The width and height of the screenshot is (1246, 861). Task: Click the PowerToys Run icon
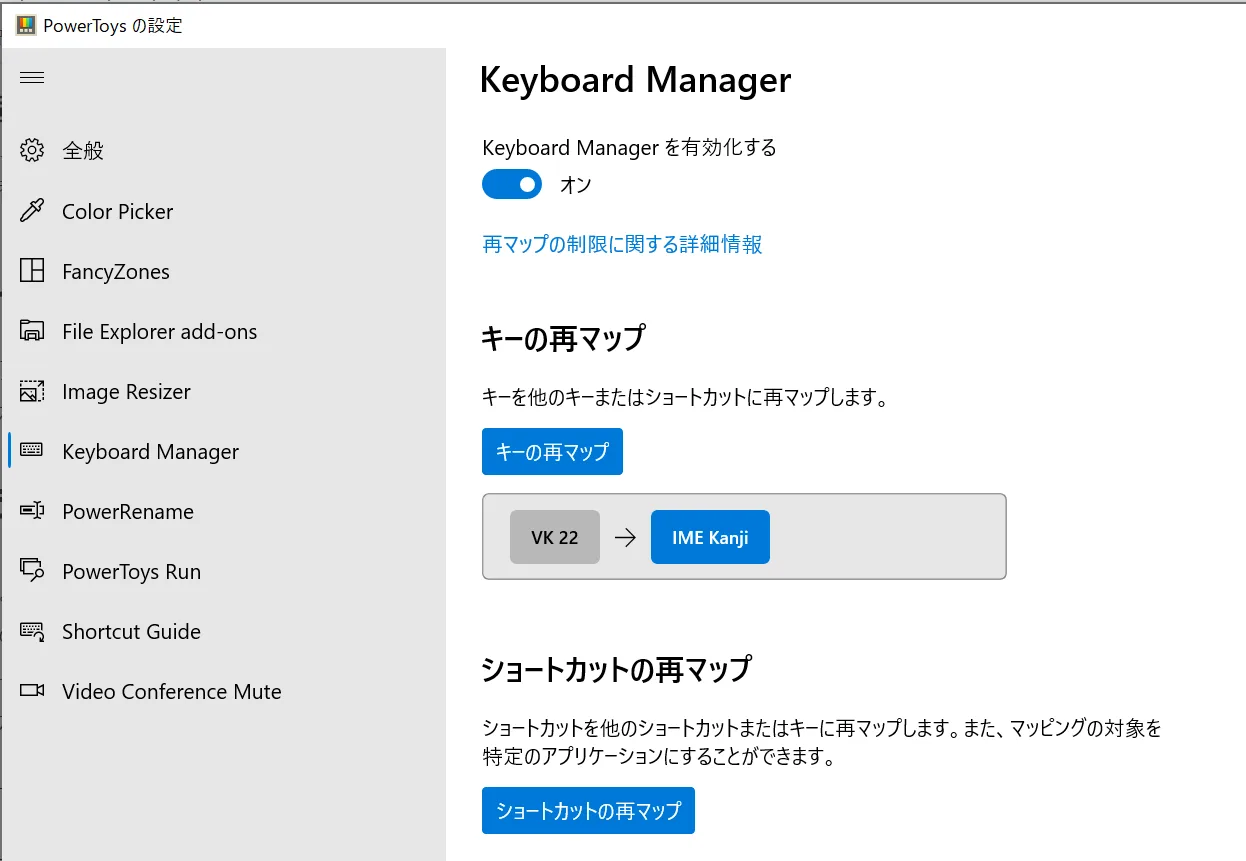(32, 571)
